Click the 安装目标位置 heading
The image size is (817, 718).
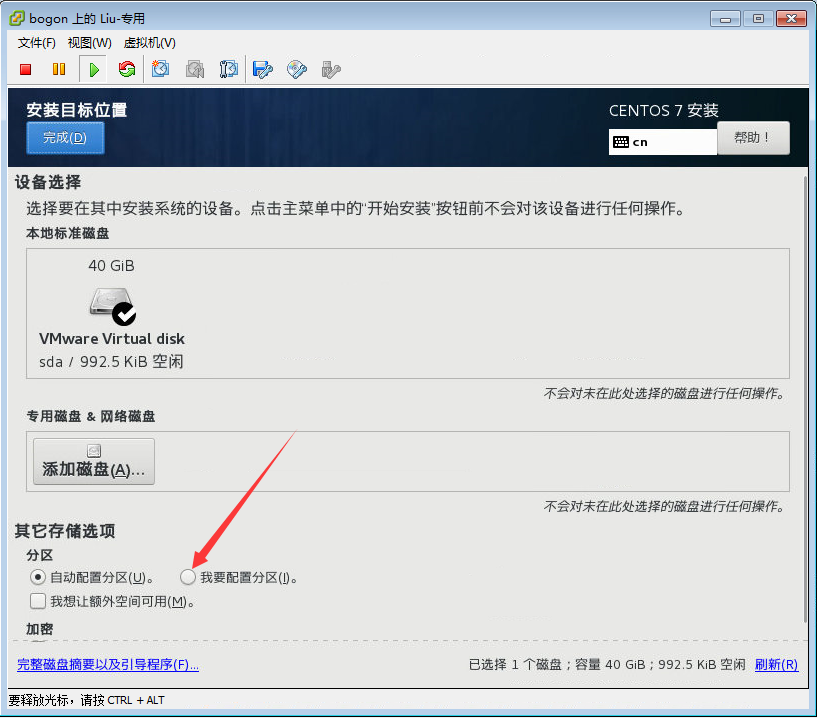pyautogui.click(x=77, y=110)
